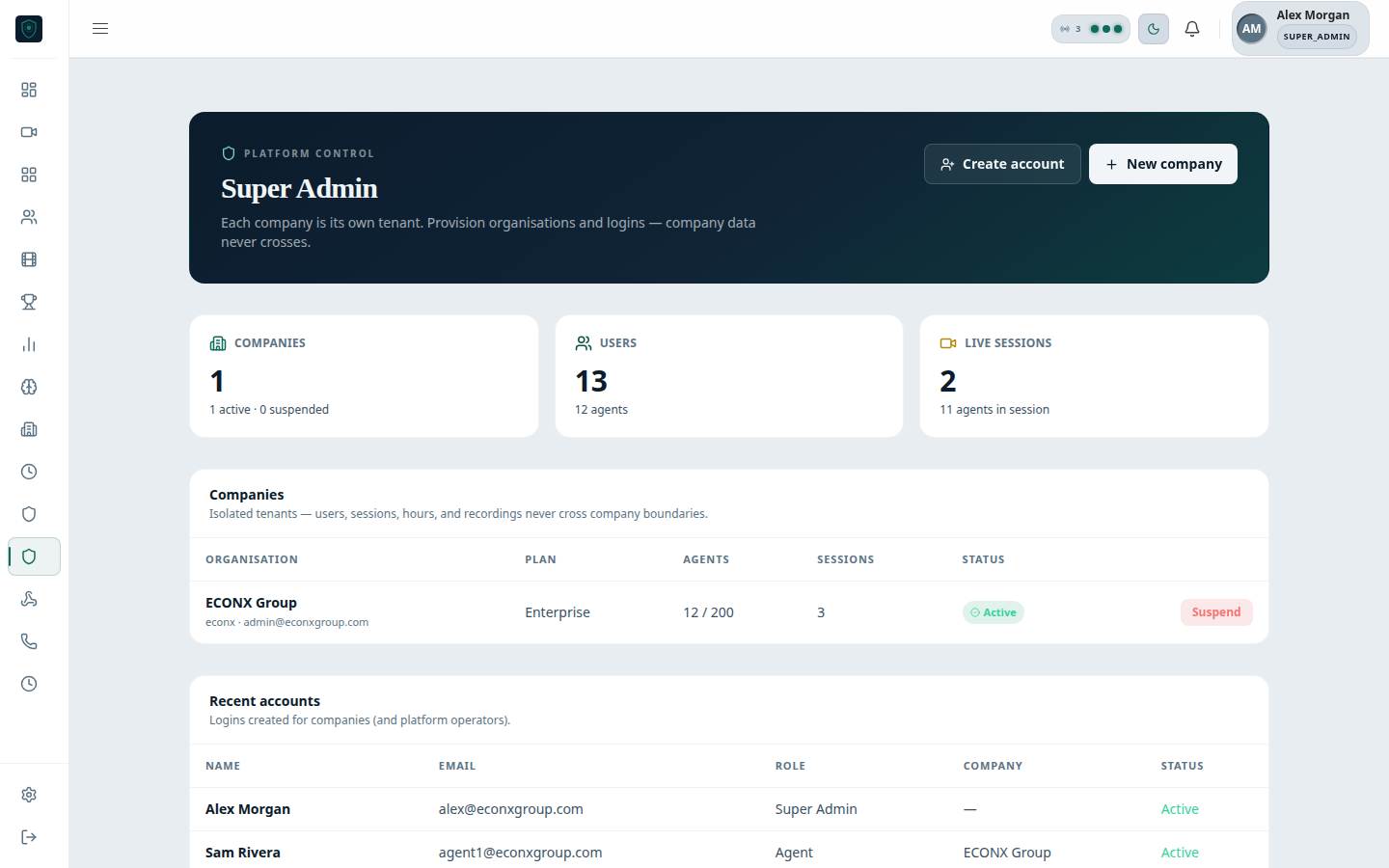Open the clock icon under the building icon
This screenshot has width=1389, height=868.
[x=29, y=472]
